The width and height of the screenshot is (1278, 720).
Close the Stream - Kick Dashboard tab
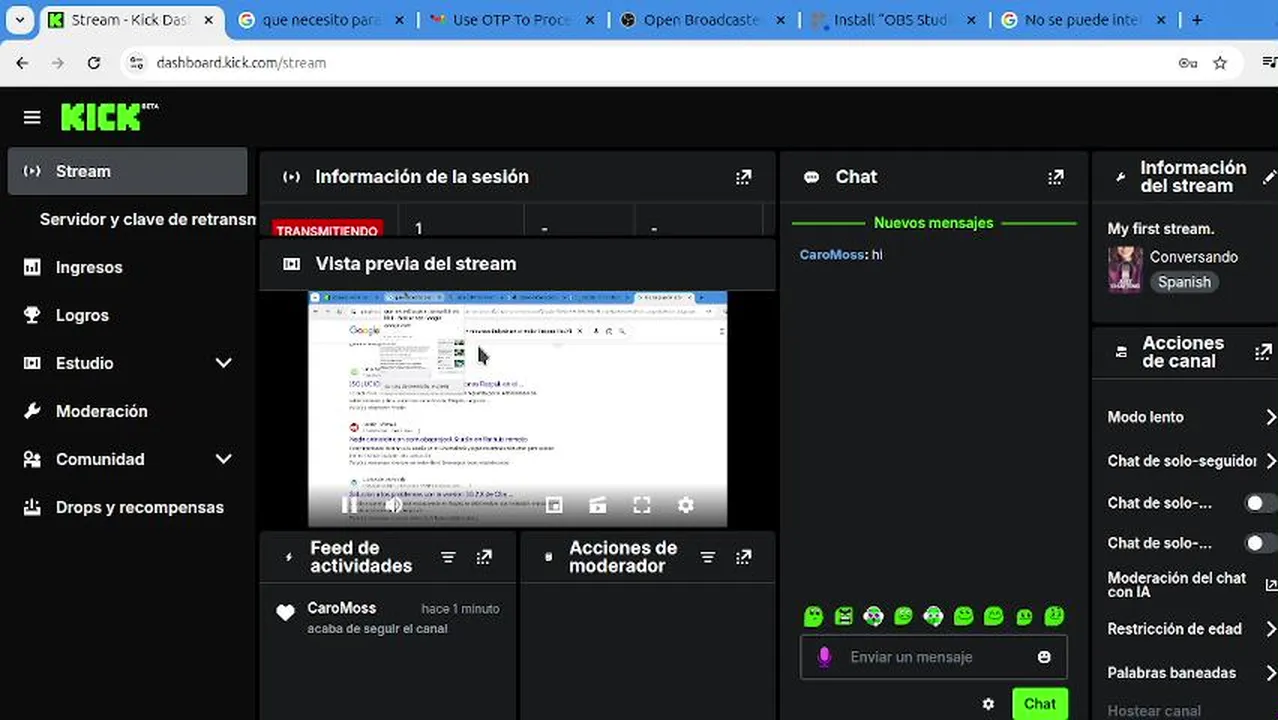206,20
